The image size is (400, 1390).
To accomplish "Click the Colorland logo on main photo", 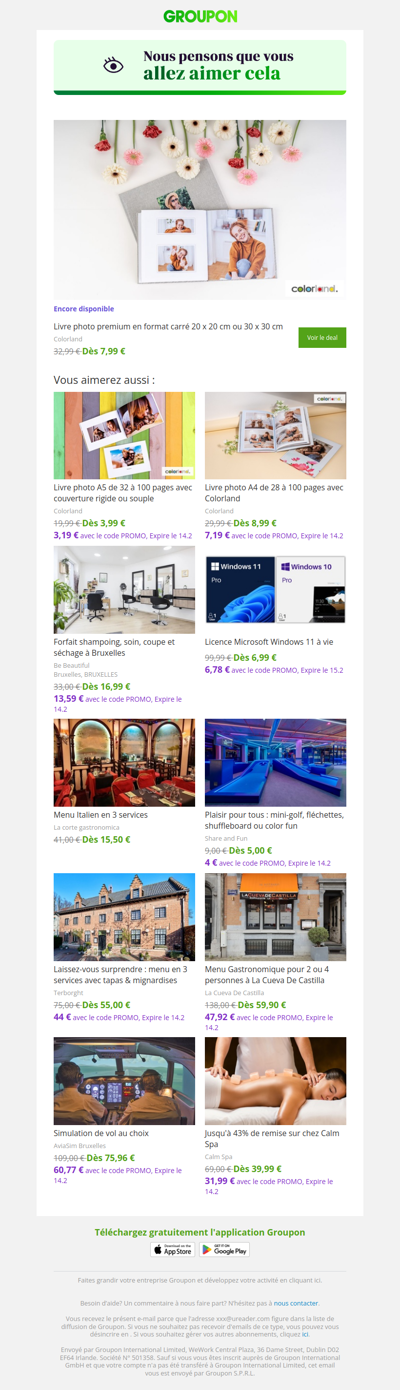I will [315, 289].
